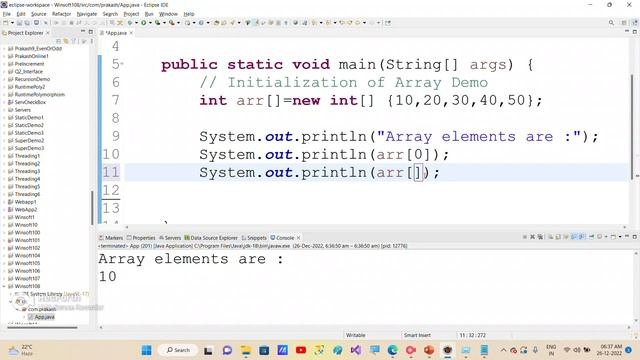
Task: Maximize the editor area
Action: [635, 31]
